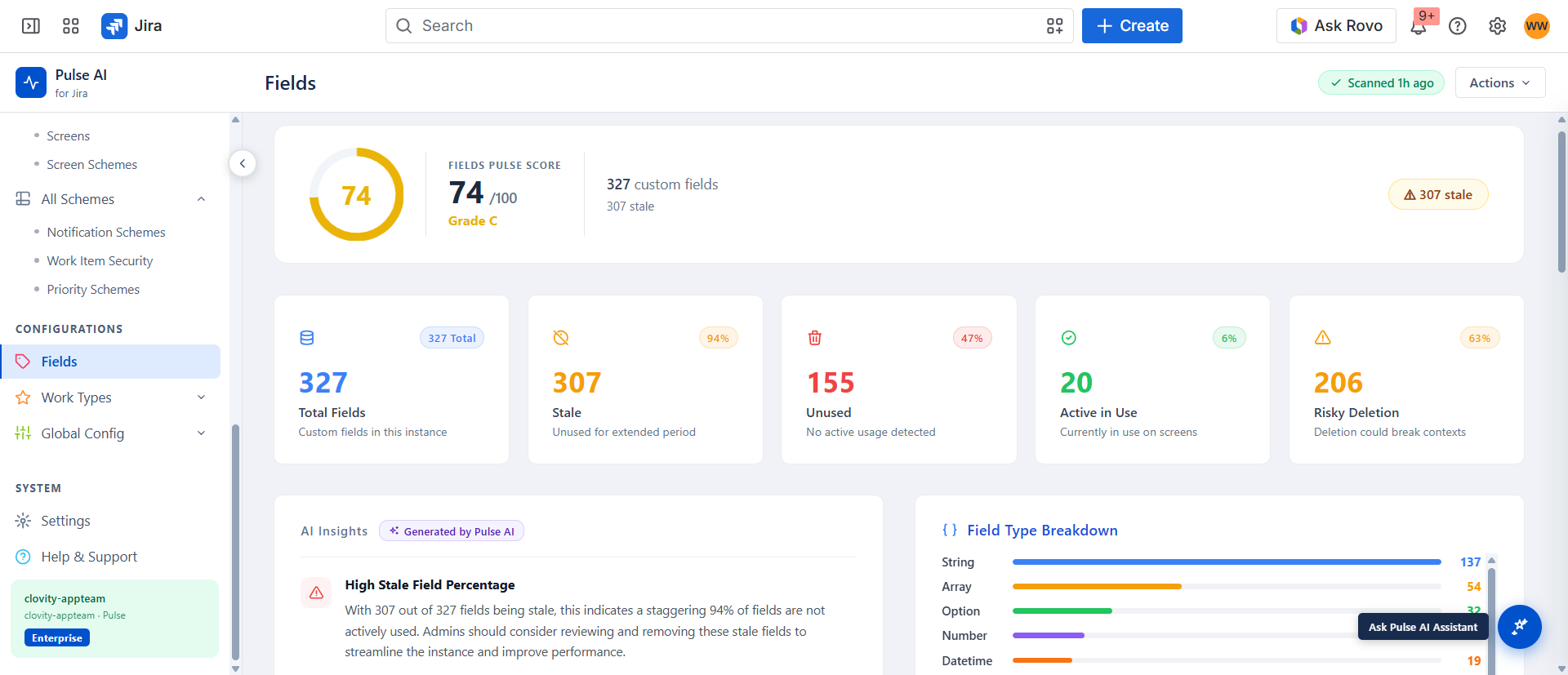Click the String type progress bar
The image size is (1568, 675).
click(x=1227, y=562)
